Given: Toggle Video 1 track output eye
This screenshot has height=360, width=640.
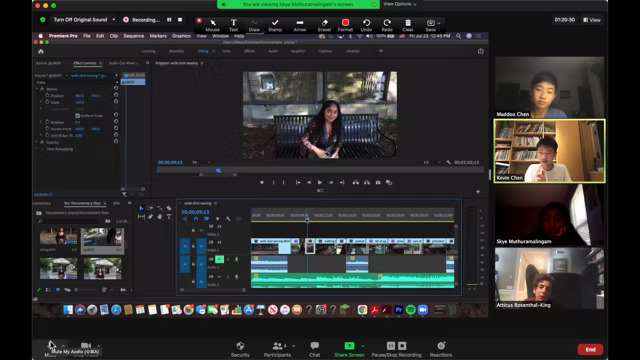Looking at the screenshot, I should pyautogui.click(x=219, y=242).
